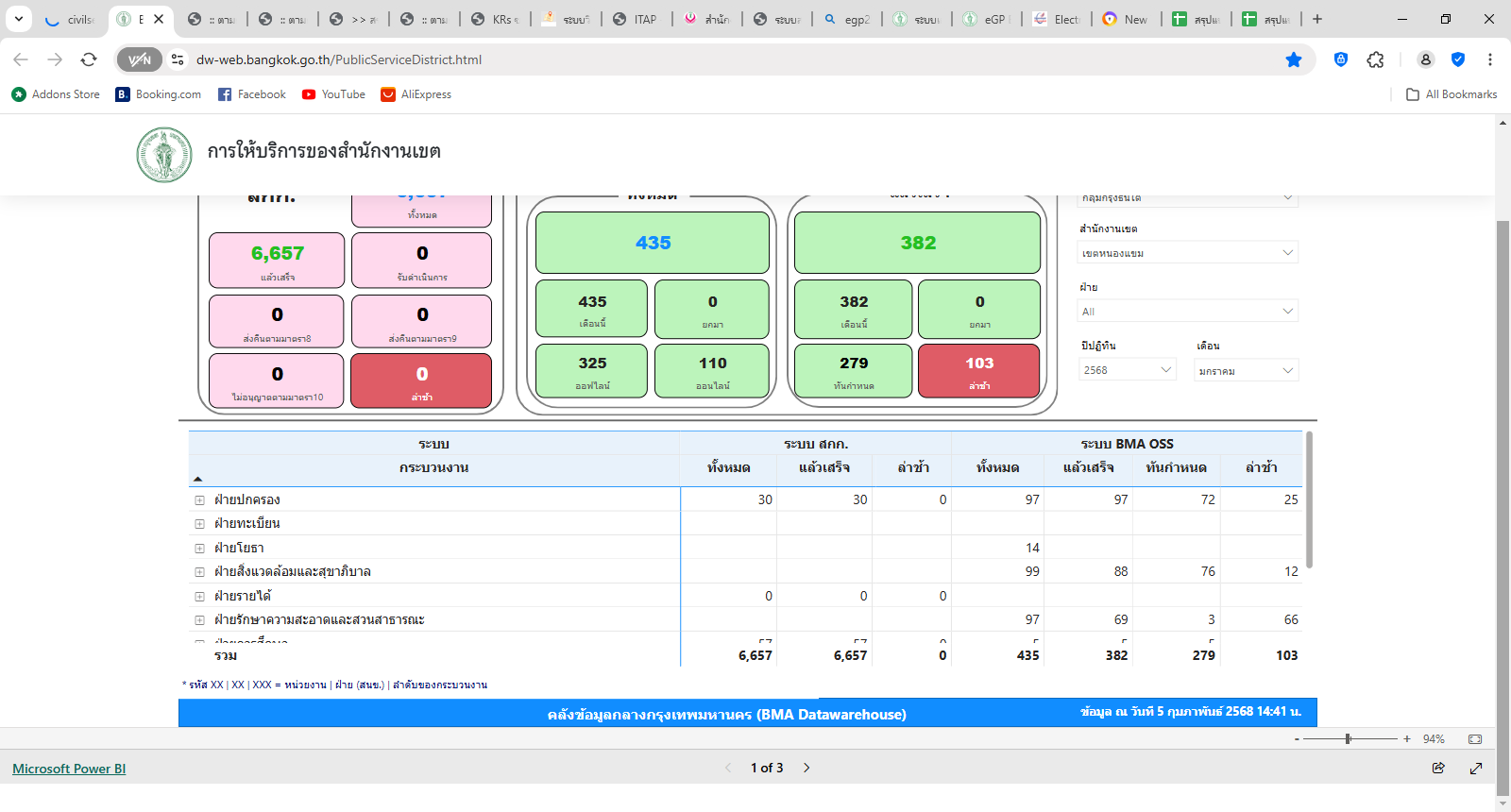Click the Bangkok emblem logo
1511x812 pixels.
164,155
